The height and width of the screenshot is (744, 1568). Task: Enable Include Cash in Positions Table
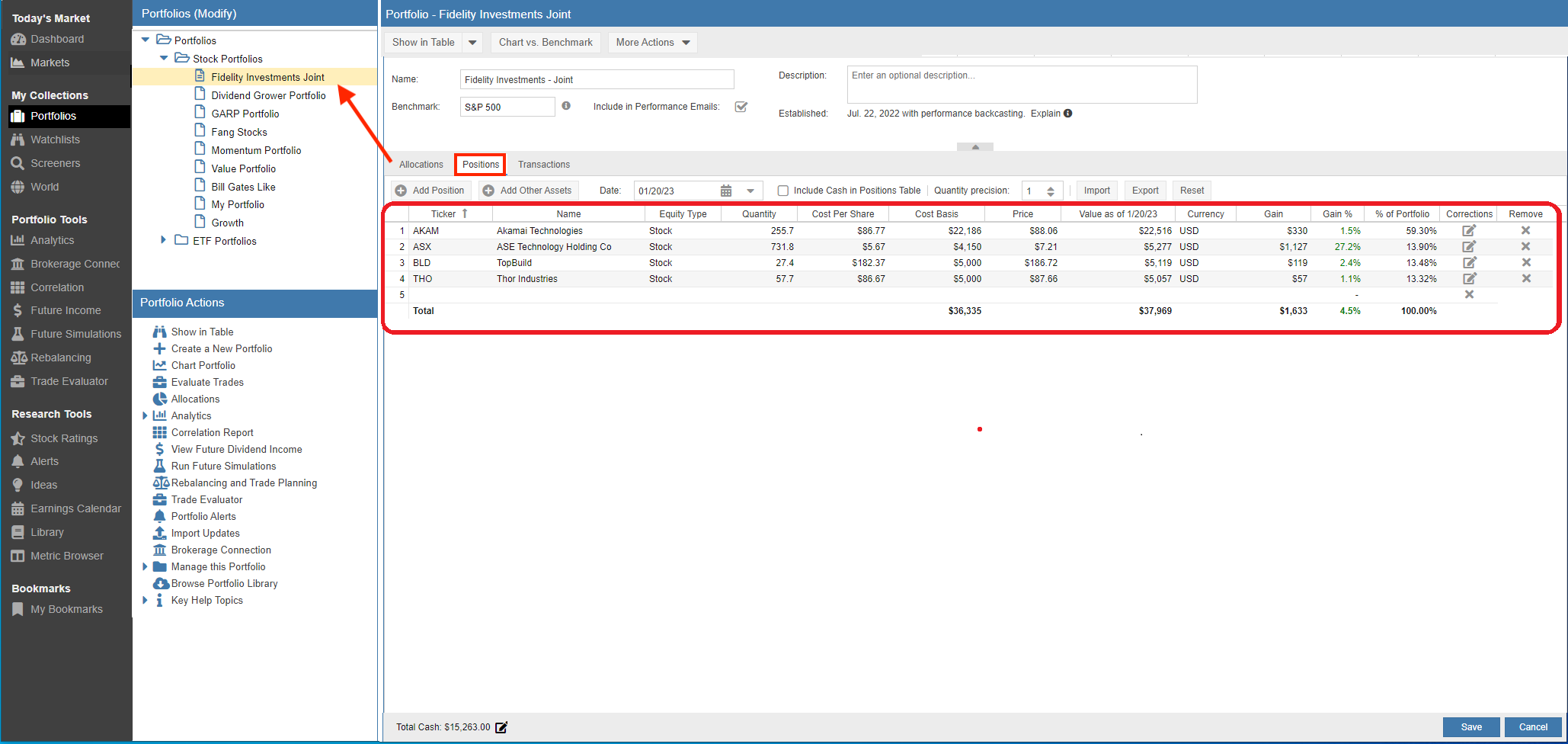[782, 191]
